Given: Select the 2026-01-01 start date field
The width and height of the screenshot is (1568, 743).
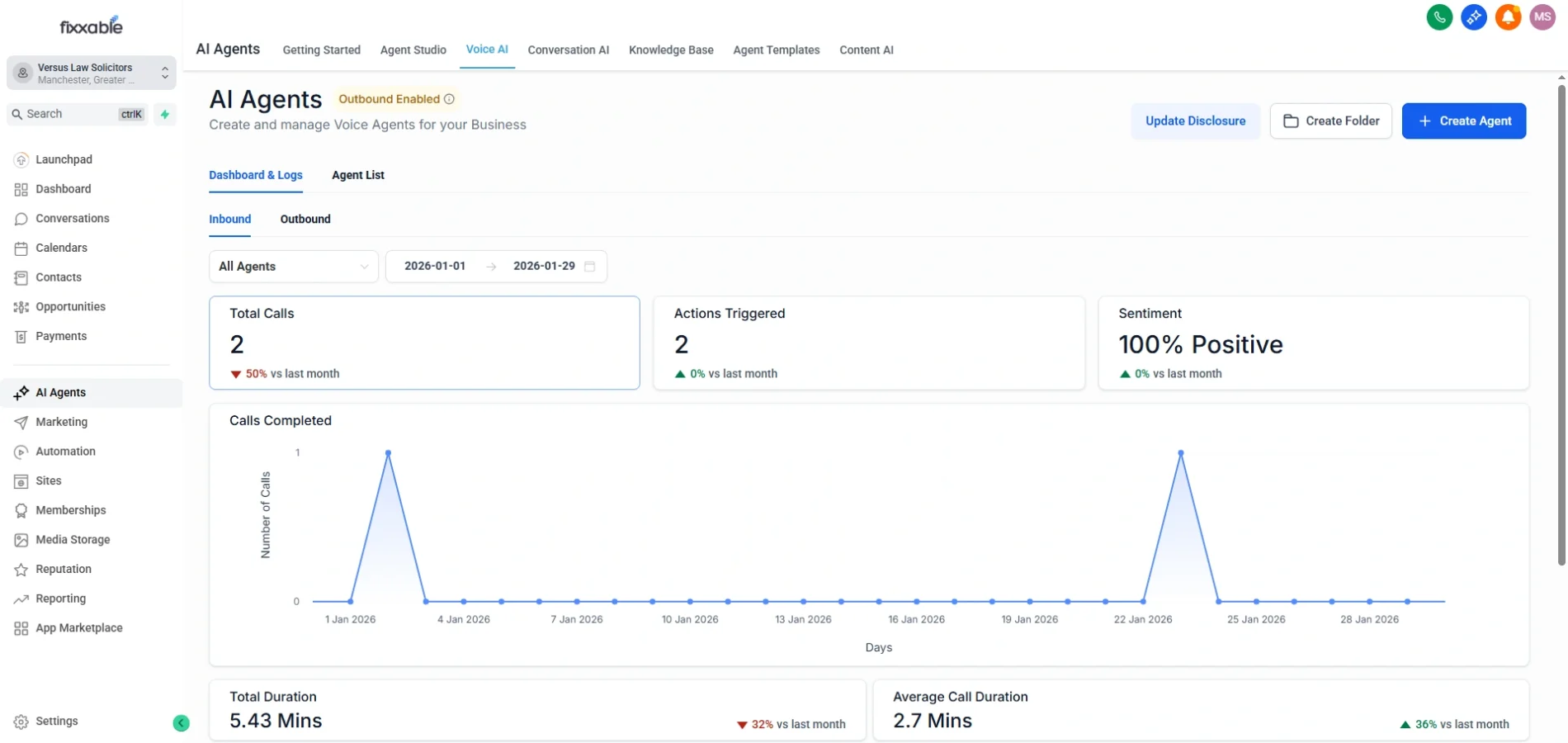Looking at the screenshot, I should (435, 267).
